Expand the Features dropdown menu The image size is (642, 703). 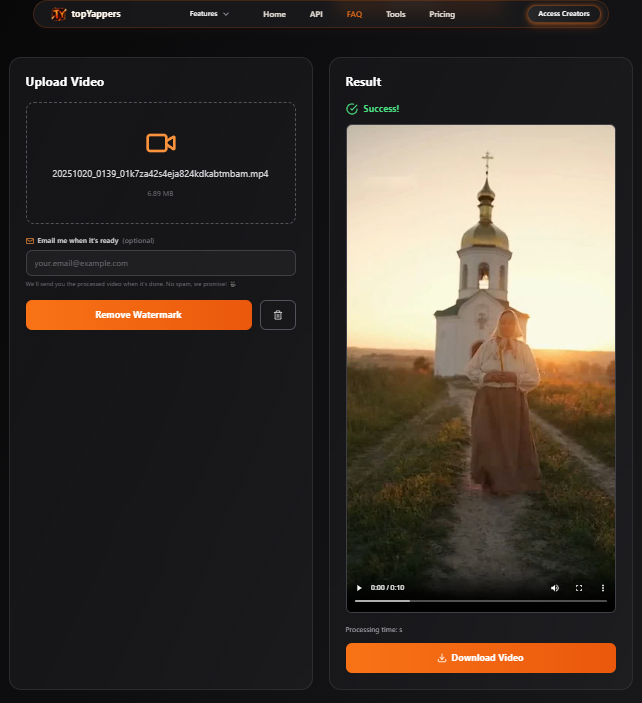pyautogui.click(x=209, y=14)
